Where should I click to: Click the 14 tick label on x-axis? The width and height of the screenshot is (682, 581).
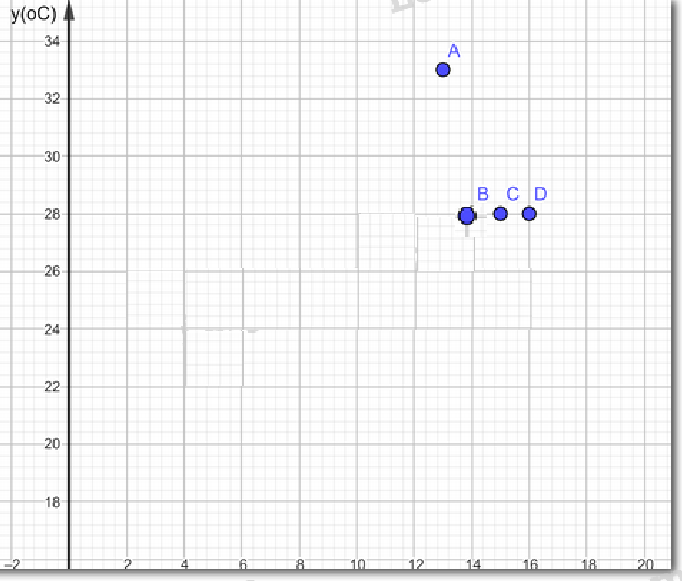click(x=473, y=564)
